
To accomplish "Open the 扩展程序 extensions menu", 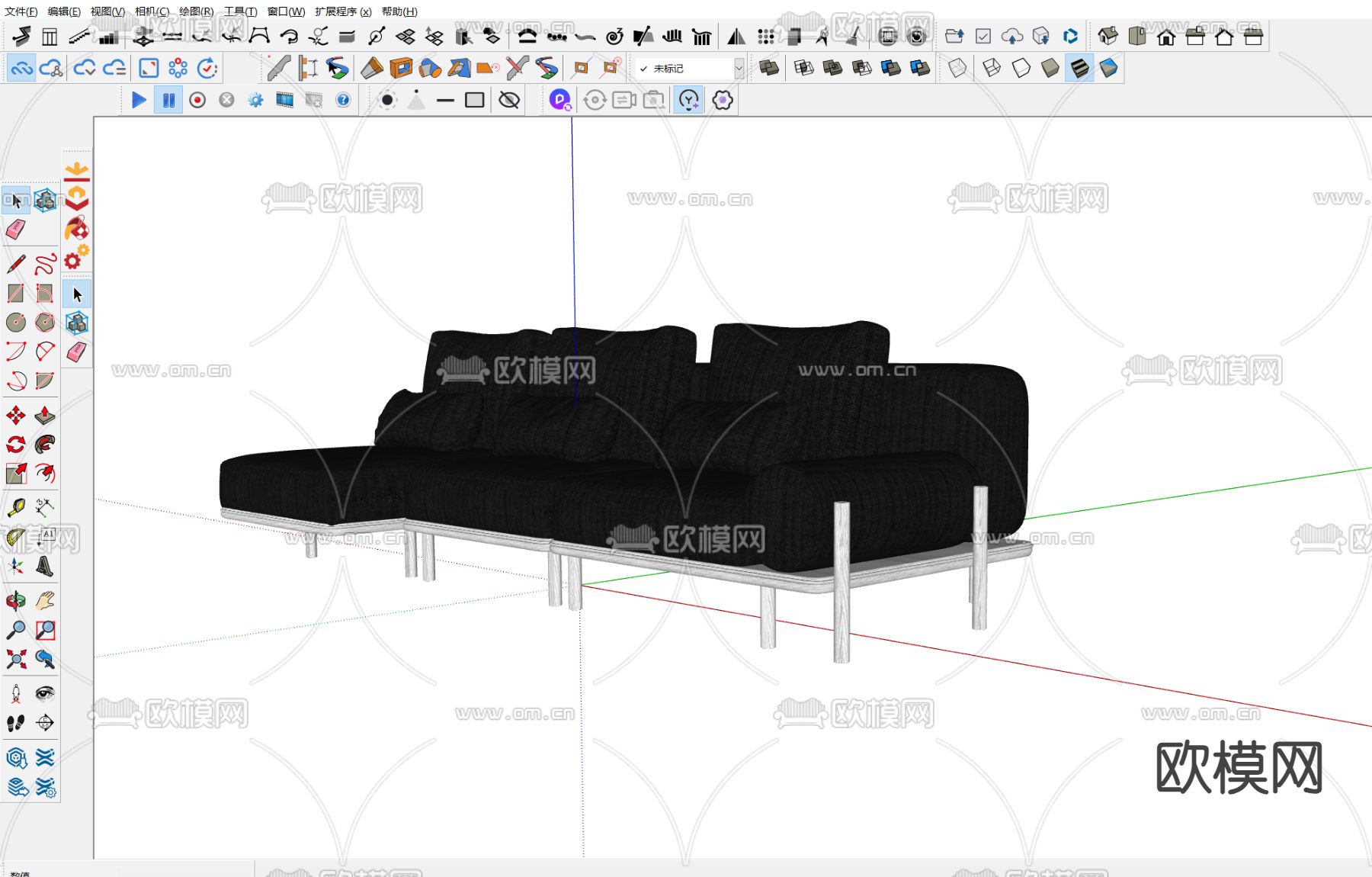I will click(x=343, y=11).
